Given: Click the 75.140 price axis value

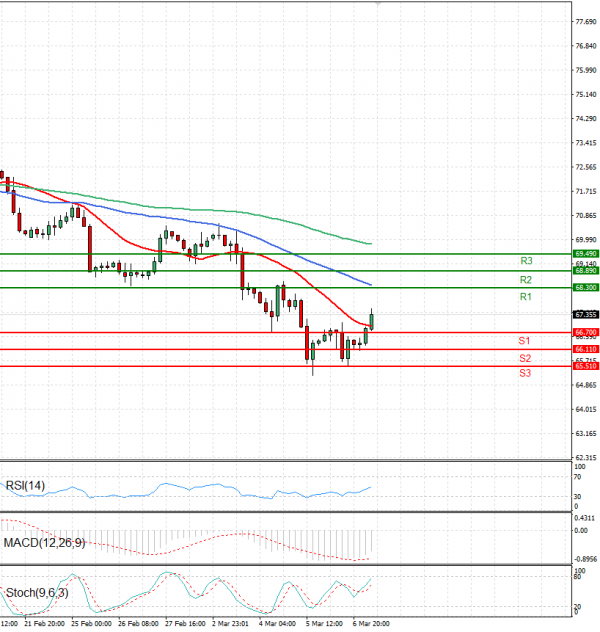Looking at the screenshot, I should click(x=586, y=95).
